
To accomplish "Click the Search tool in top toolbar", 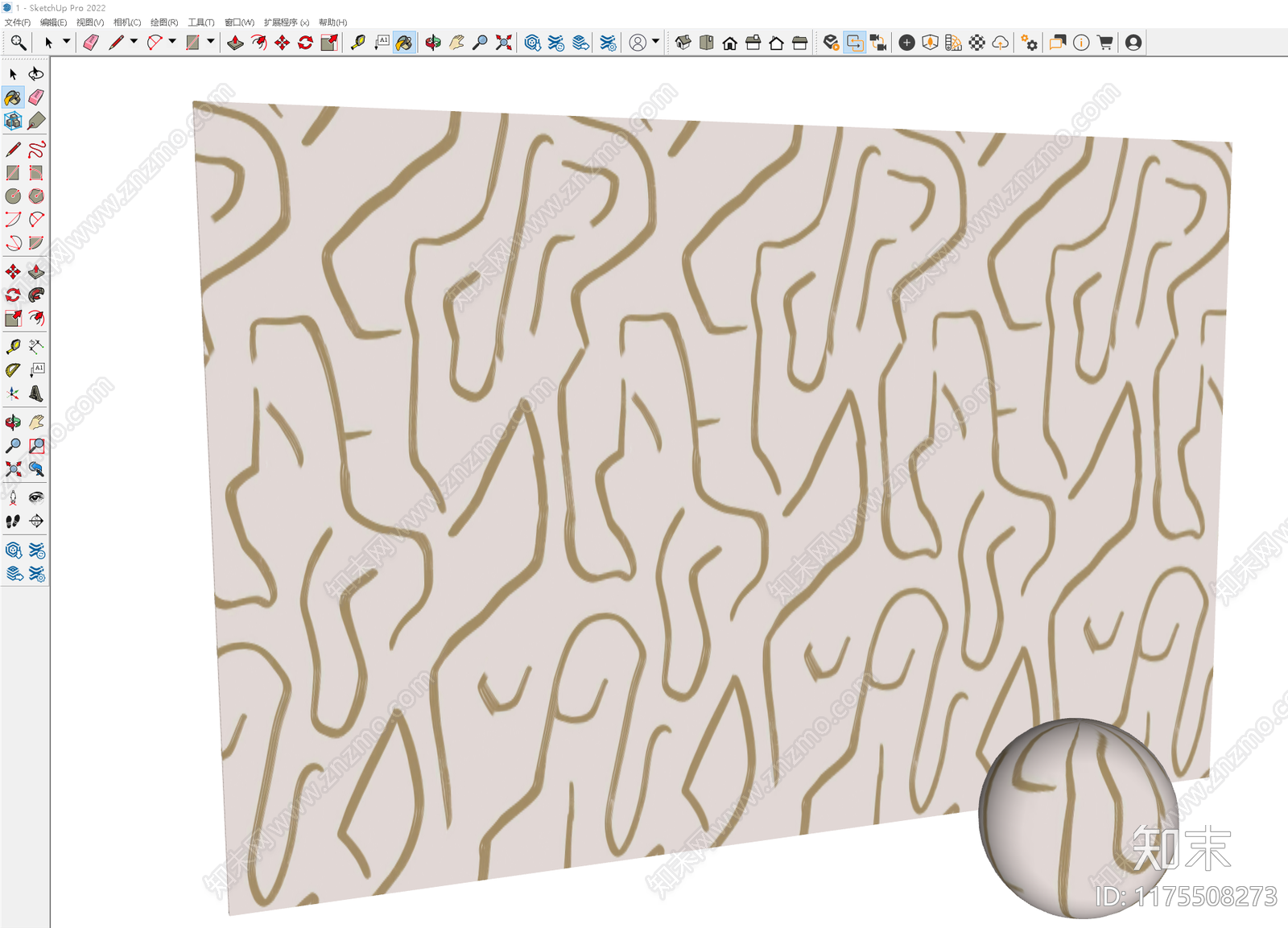I will tap(18, 43).
